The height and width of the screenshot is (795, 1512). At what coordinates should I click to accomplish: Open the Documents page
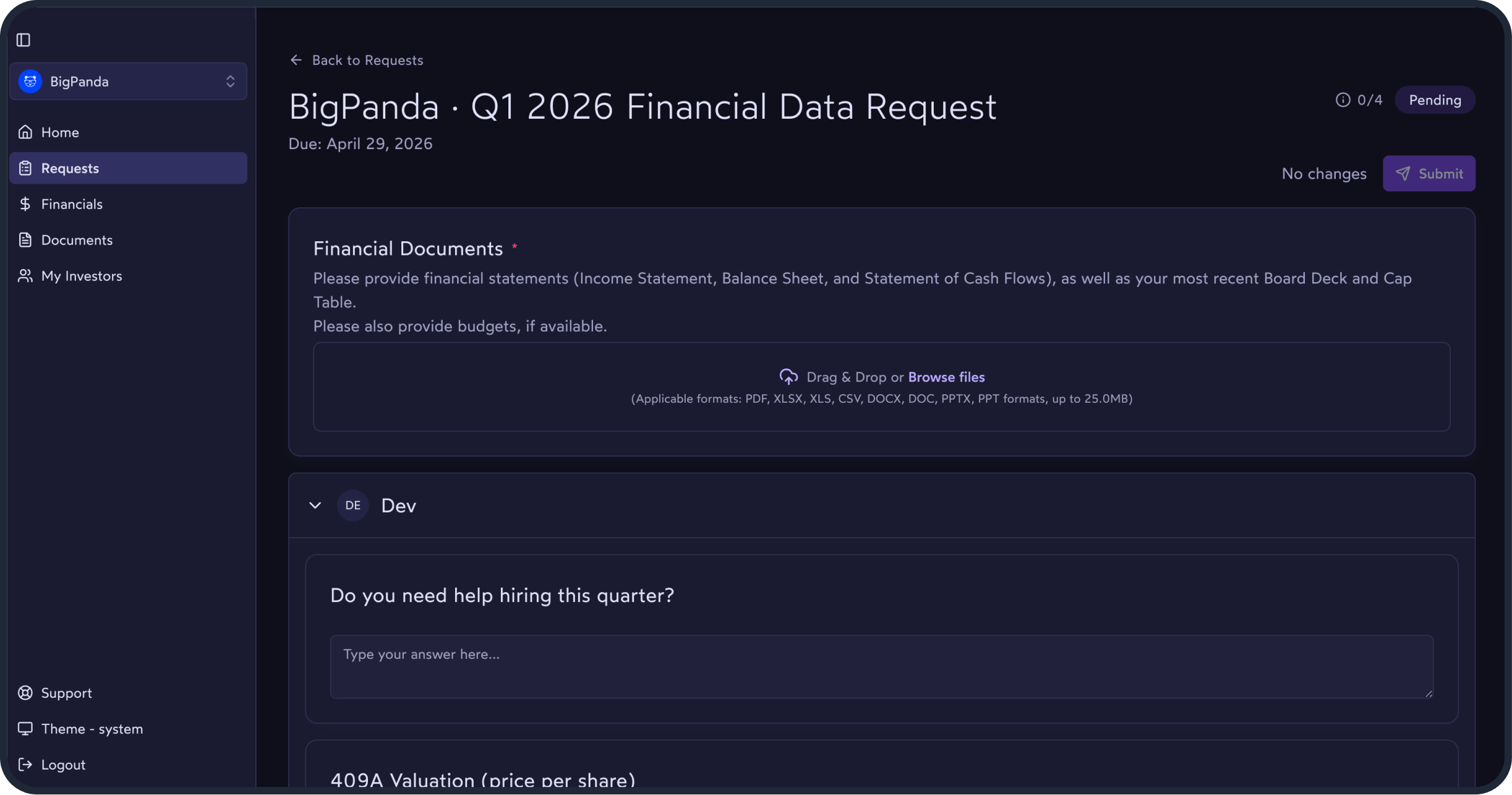(128, 240)
